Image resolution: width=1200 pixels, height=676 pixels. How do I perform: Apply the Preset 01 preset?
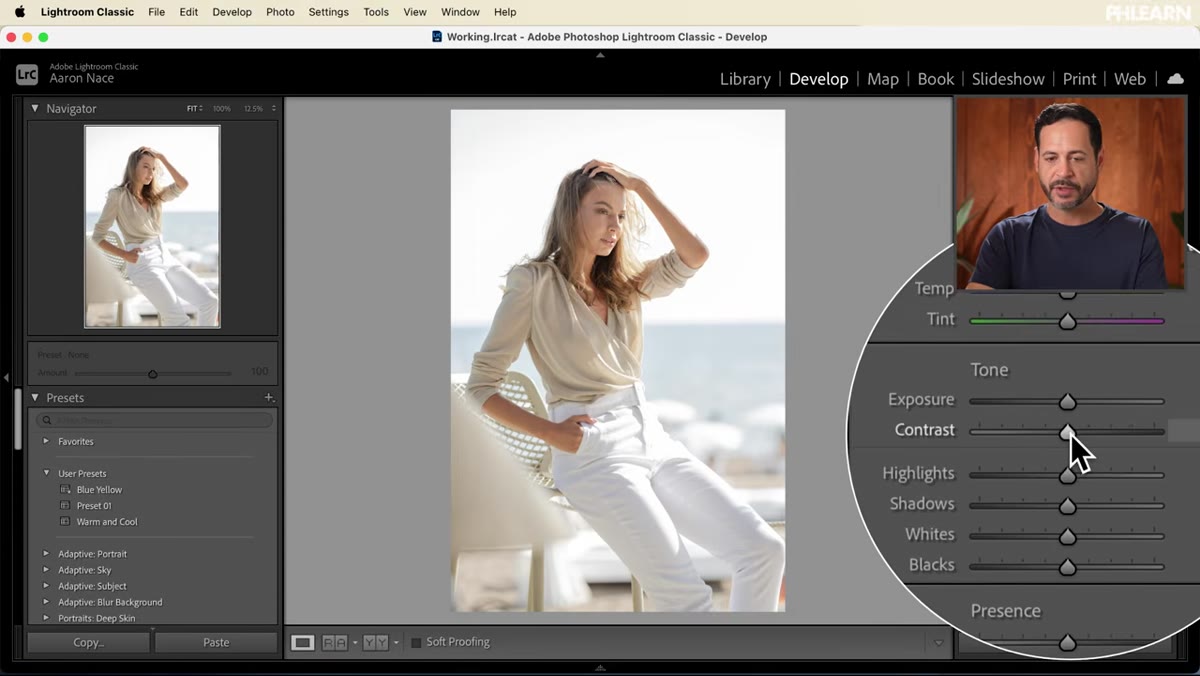94,506
